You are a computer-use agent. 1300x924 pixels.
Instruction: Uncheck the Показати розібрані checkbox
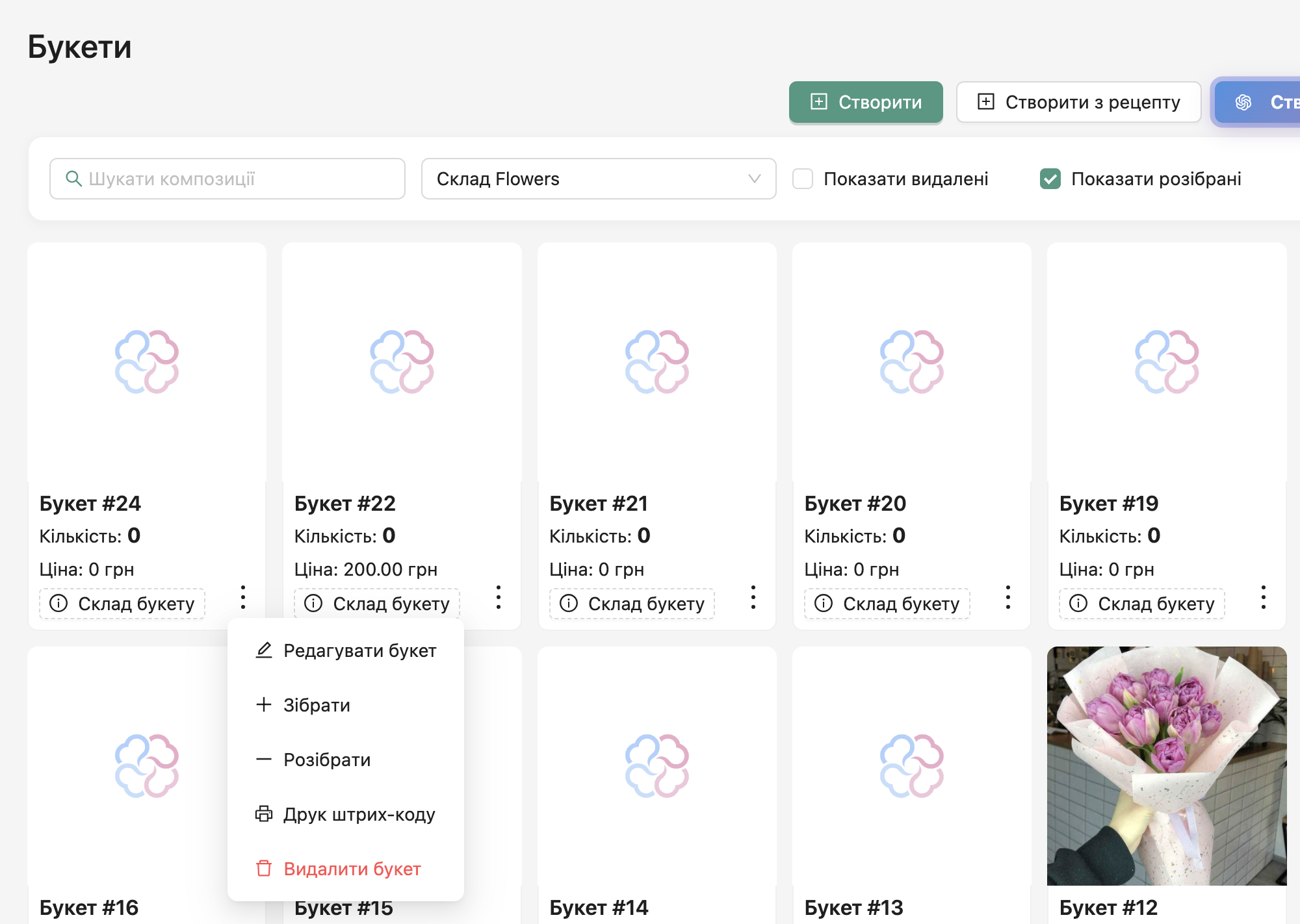(x=1050, y=179)
